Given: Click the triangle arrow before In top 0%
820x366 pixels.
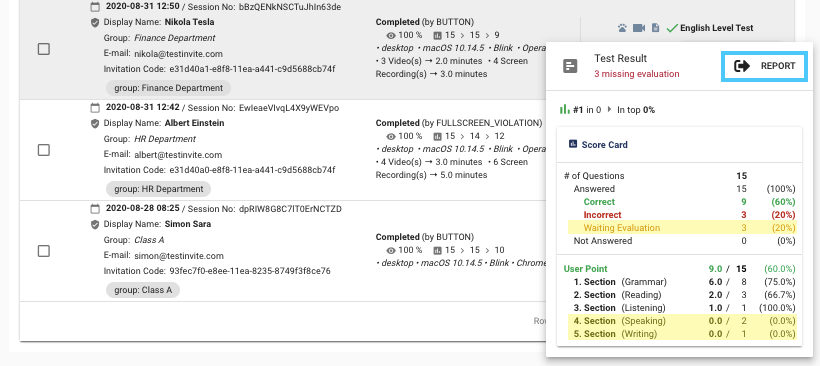Looking at the screenshot, I should 609,110.
